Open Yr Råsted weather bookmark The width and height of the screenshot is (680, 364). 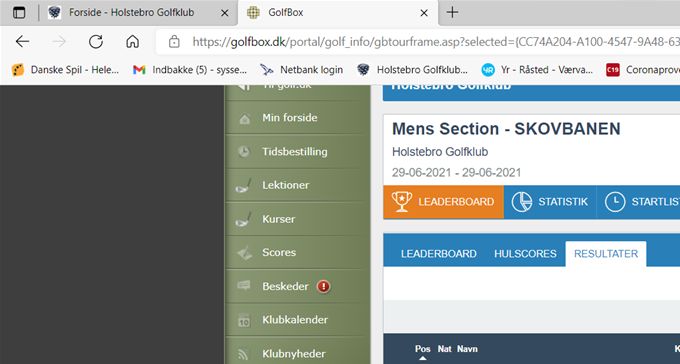tap(537, 69)
